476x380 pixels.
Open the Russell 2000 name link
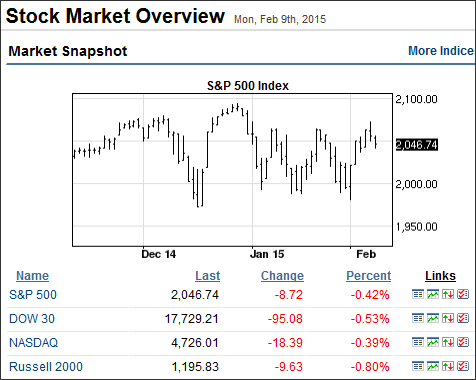pos(46,367)
